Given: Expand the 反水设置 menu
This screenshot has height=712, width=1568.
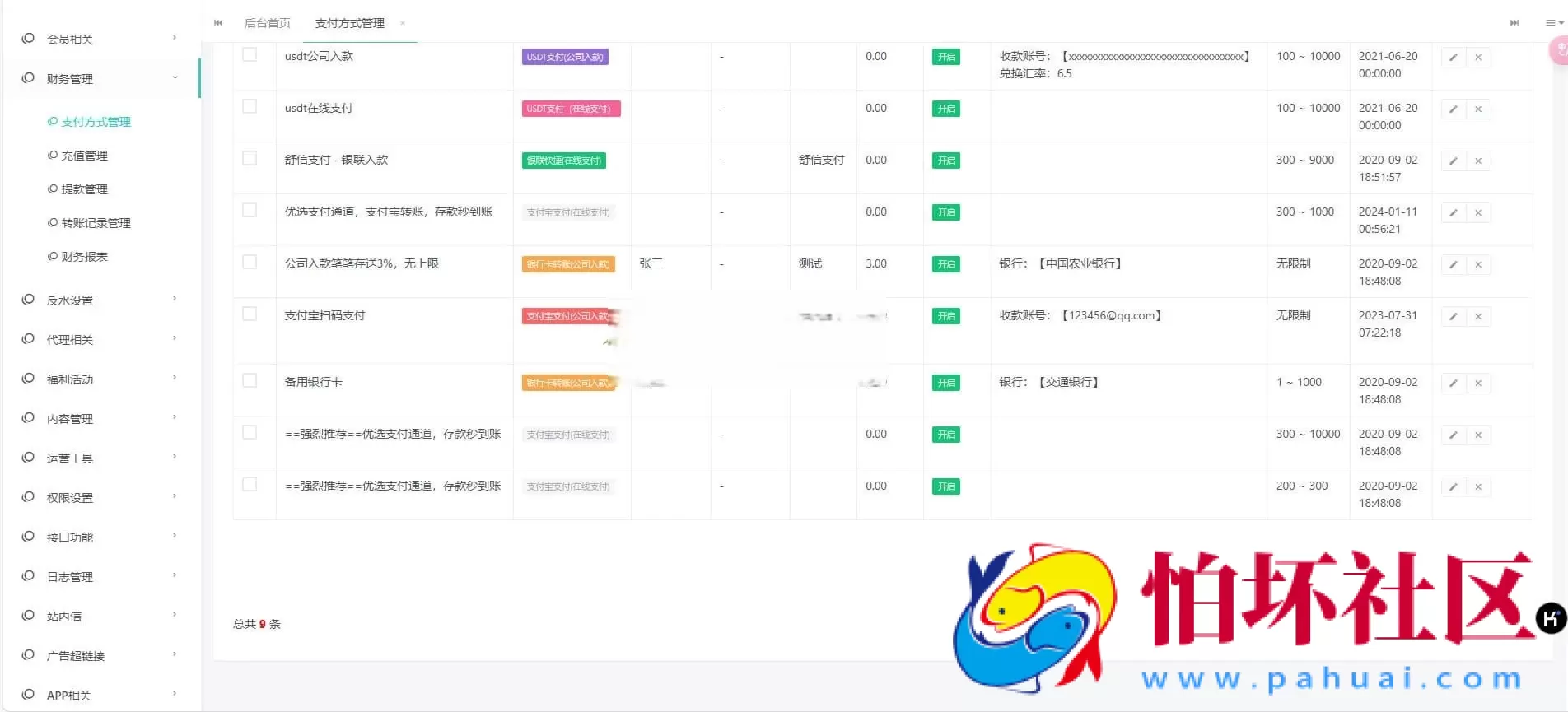Looking at the screenshot, I should (101, 300).
